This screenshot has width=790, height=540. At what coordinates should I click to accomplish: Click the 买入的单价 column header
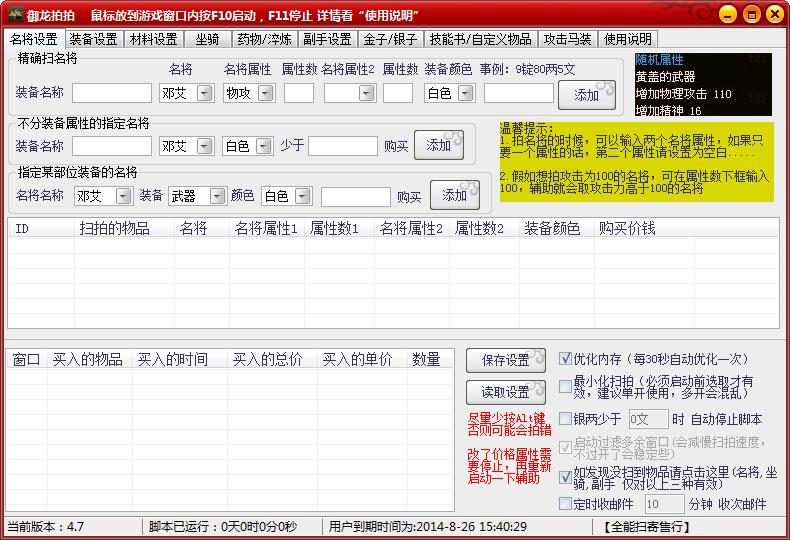pos(362,360)
